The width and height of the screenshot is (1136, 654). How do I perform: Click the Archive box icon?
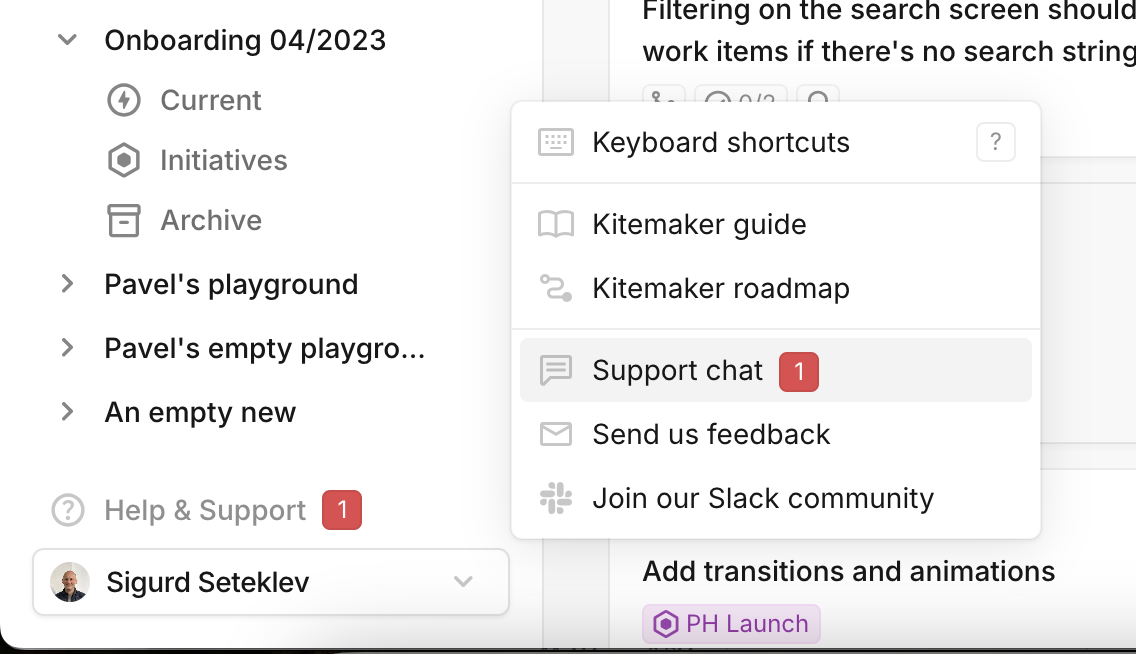pyautogui.click(x=124, y=220)
